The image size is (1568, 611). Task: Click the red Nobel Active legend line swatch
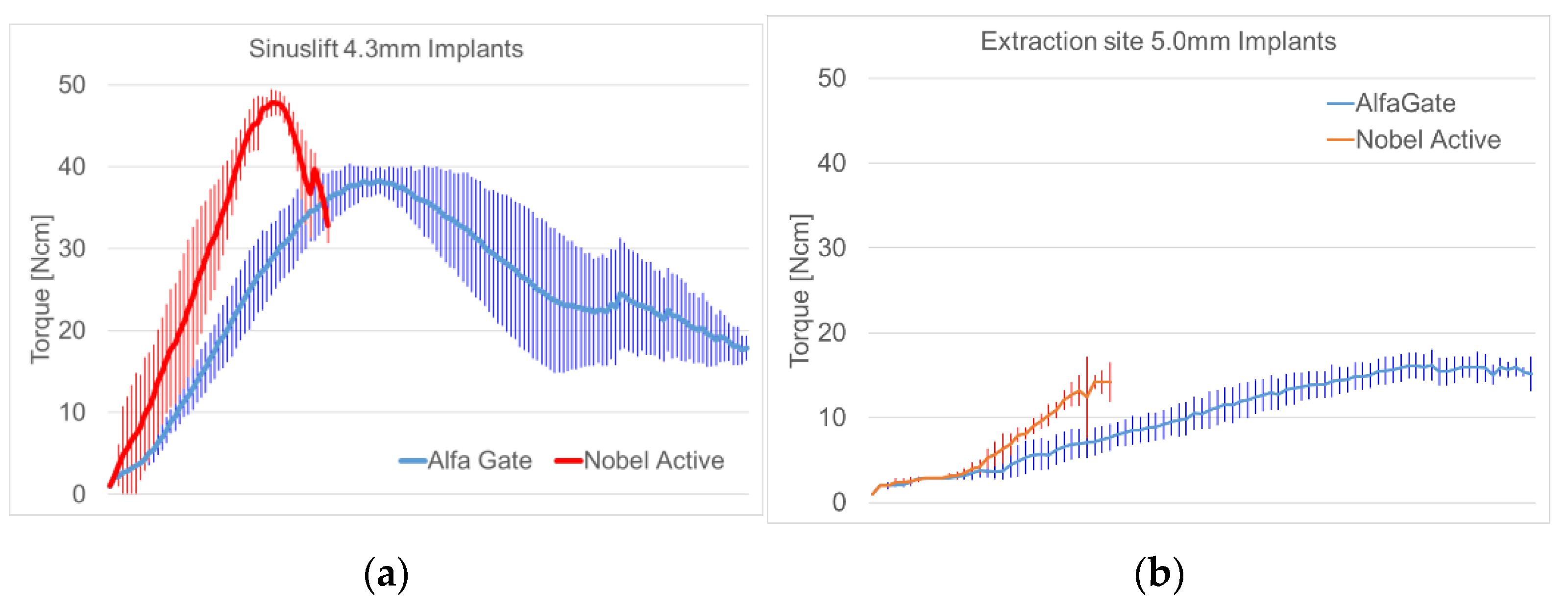point(568,461)
